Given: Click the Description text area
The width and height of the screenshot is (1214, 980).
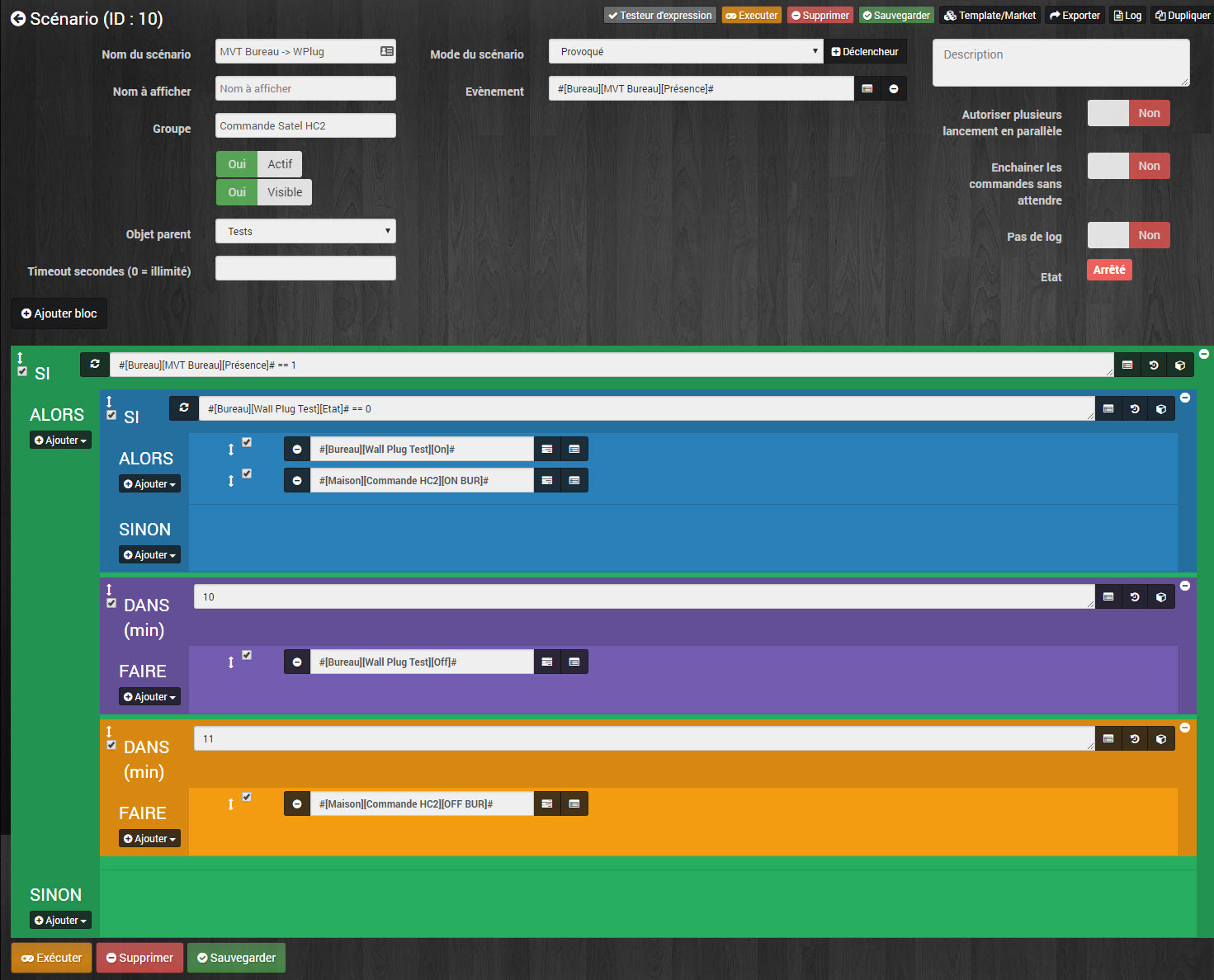Looking at the screenshot, I should [1060, 63].
